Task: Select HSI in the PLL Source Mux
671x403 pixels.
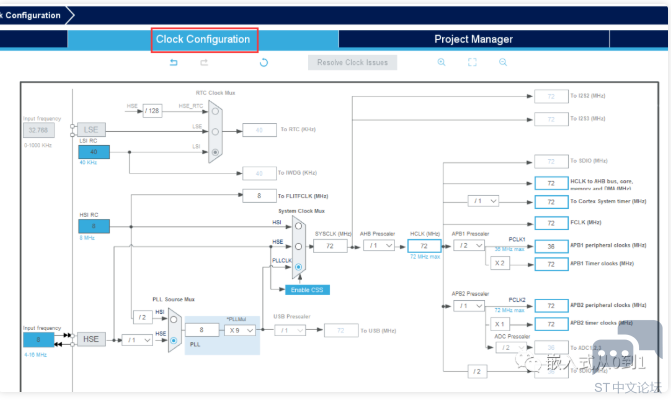Action: point(173,320)
